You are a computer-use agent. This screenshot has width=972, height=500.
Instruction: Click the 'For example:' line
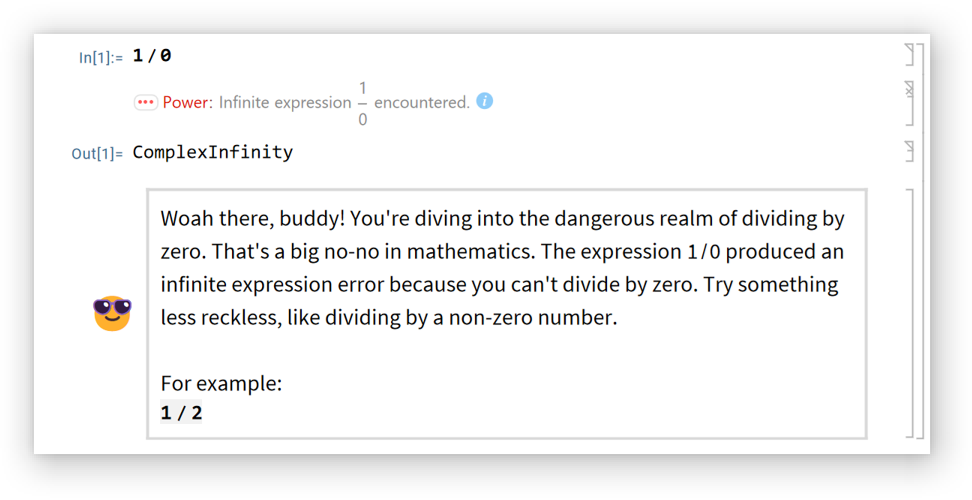tap(221, 383)
